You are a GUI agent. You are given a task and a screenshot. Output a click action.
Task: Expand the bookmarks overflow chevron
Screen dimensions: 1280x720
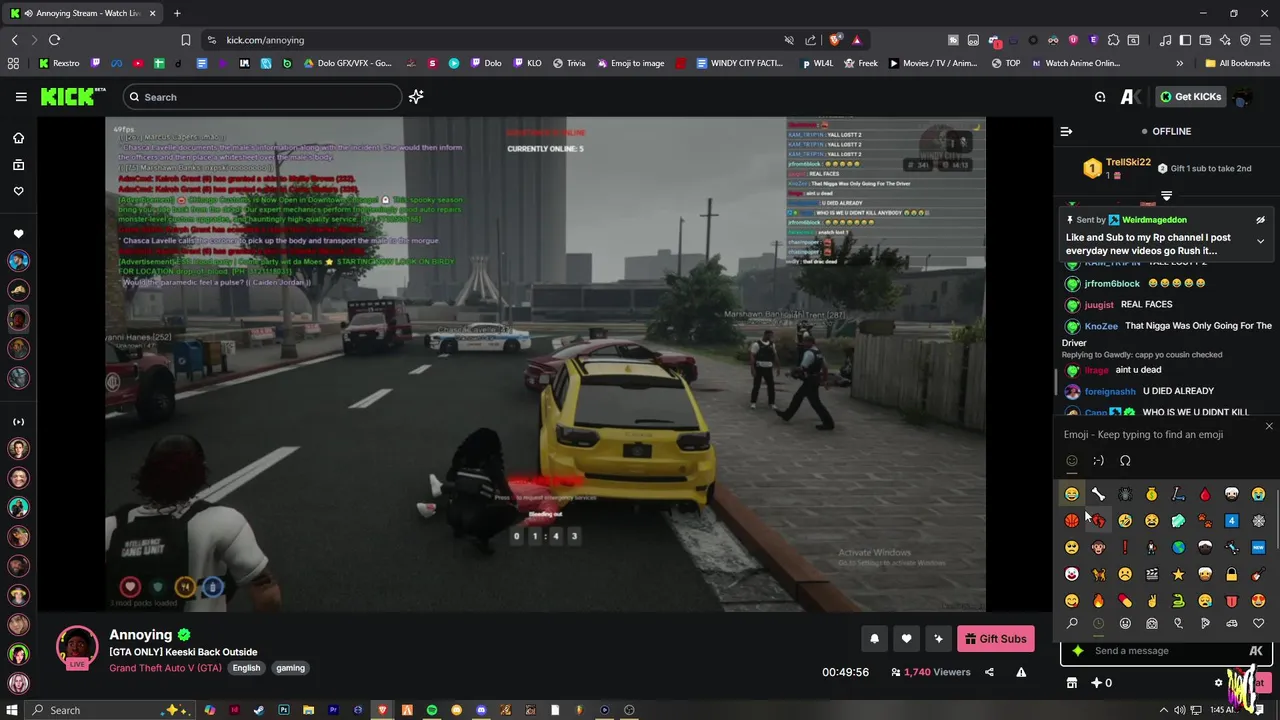[1179, 63]
